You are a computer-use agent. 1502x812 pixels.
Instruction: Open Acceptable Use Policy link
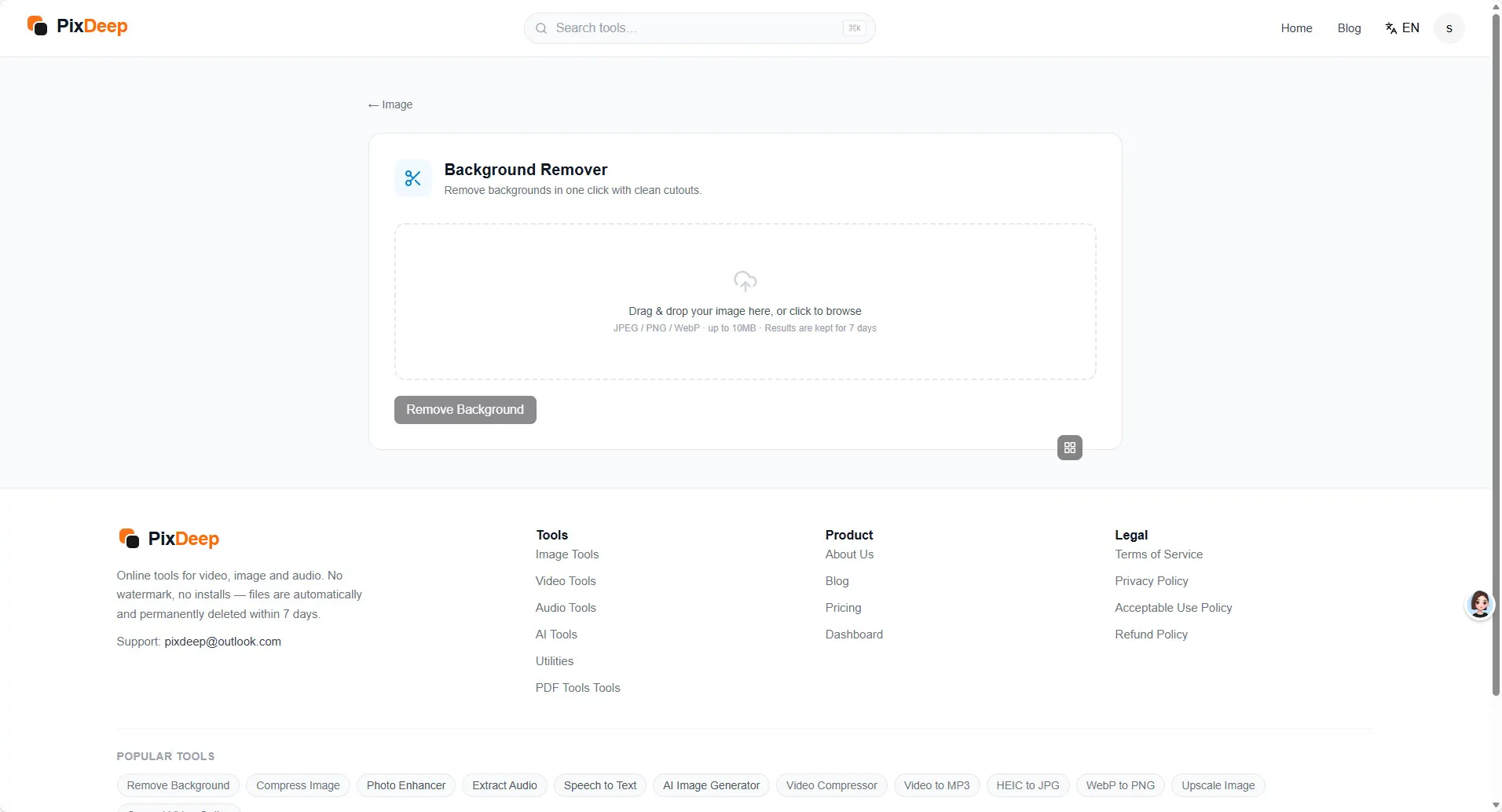pyautogui.click(x=1174, y=608)
